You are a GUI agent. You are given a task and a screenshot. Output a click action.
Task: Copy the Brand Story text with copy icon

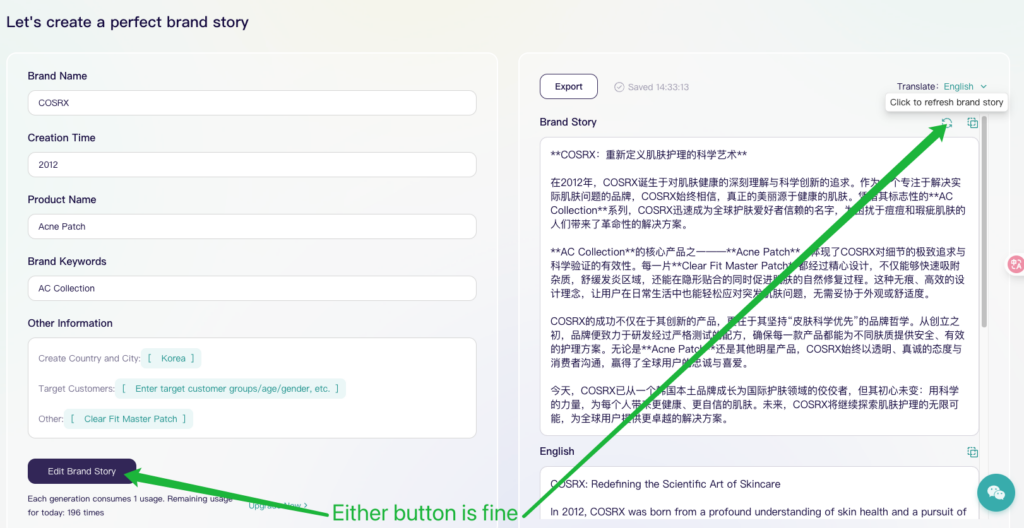pyautogui.click(x=972, y=123)
